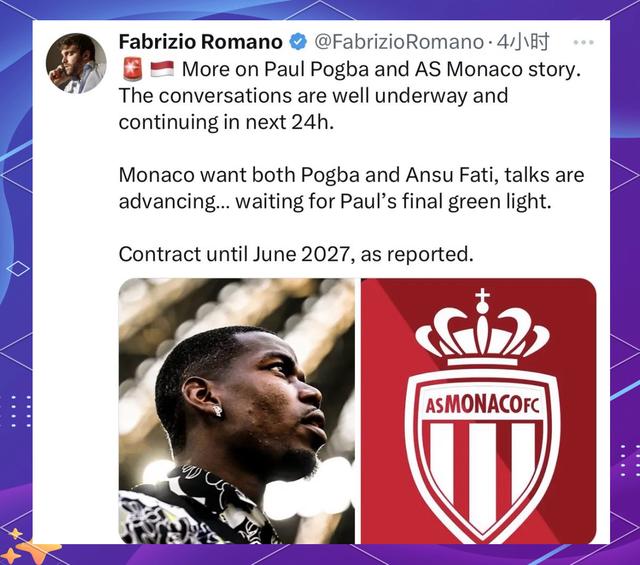Click the crown on the Monaco crest

tap(482, 334)
